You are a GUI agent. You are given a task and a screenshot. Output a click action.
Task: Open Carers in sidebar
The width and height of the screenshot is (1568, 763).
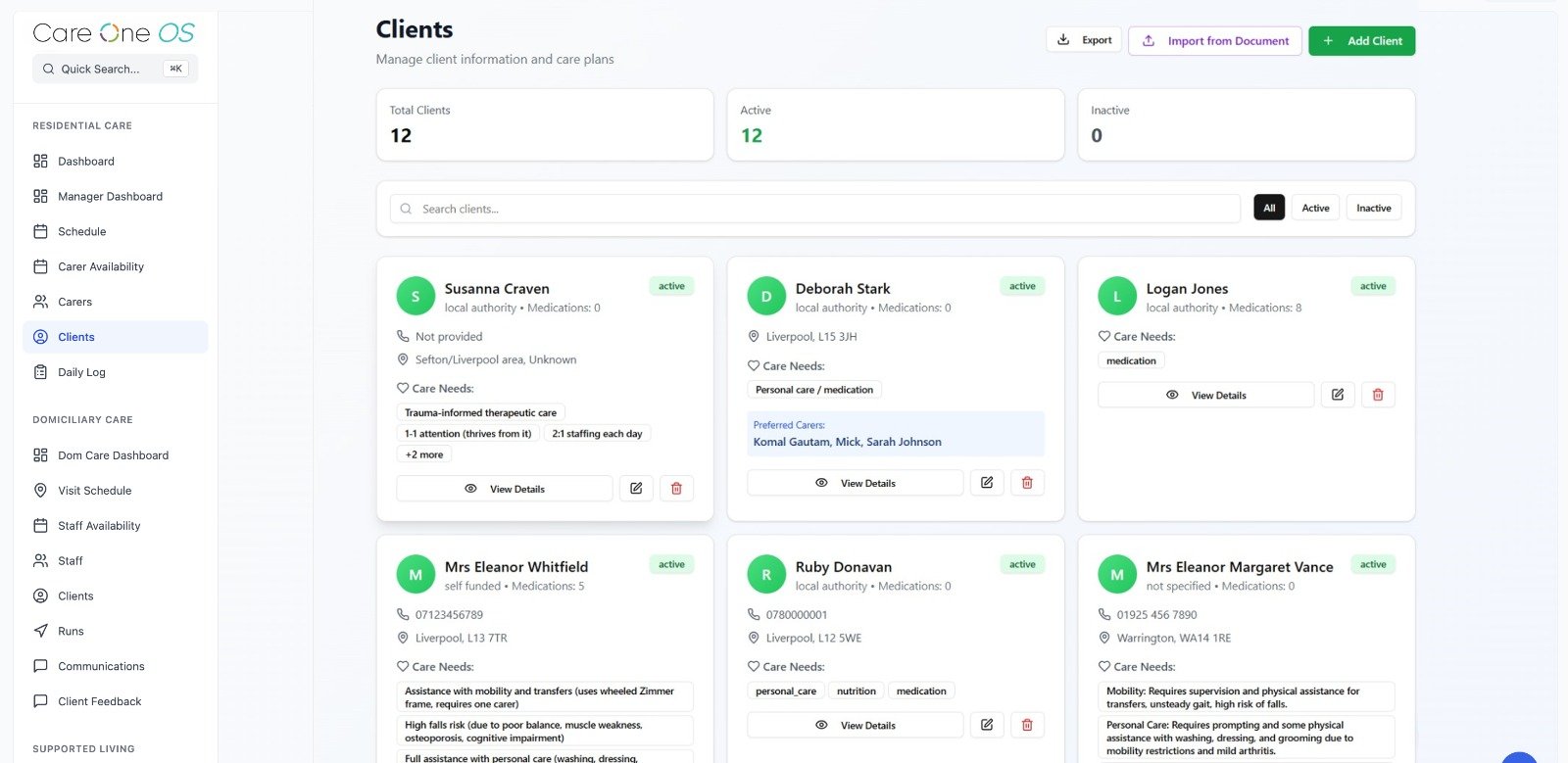(x=115, y=302)
